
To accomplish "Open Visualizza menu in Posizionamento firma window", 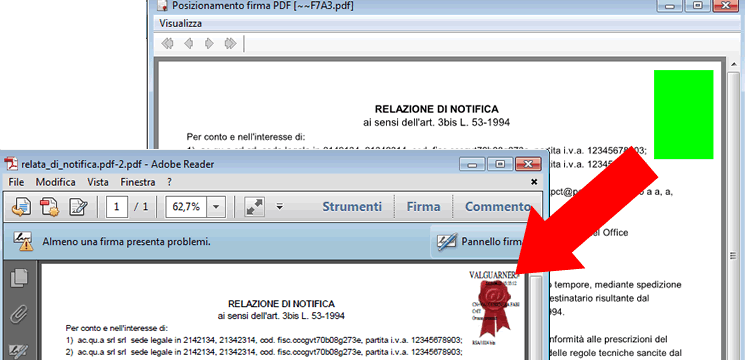I will pyautogui.click(x=181, y=23).
